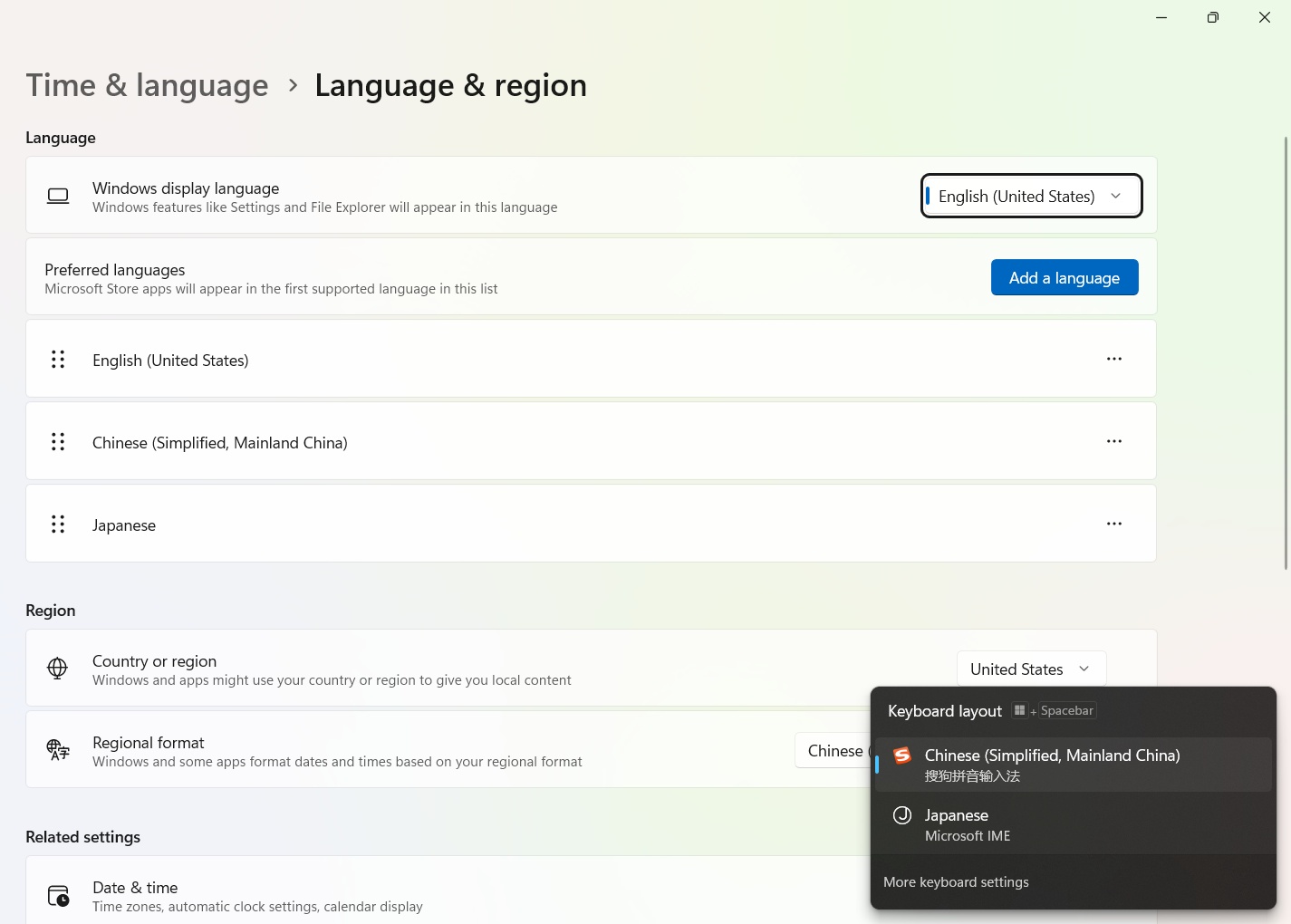Click drag handle beside Chinese (Simplified, Mainland China)
Screen dimensions: 1291x924
click(x=58, y=442)
